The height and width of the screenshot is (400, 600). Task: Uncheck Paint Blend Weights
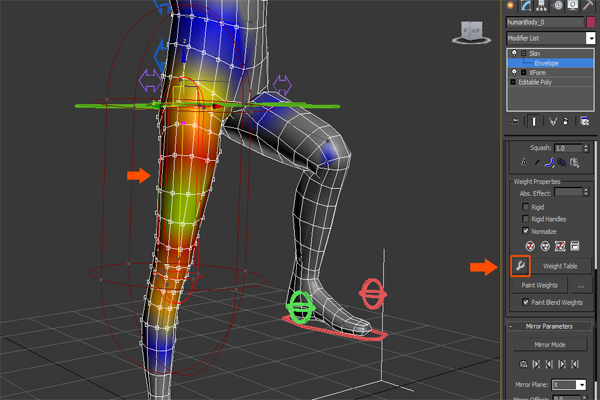click(526, 302)
